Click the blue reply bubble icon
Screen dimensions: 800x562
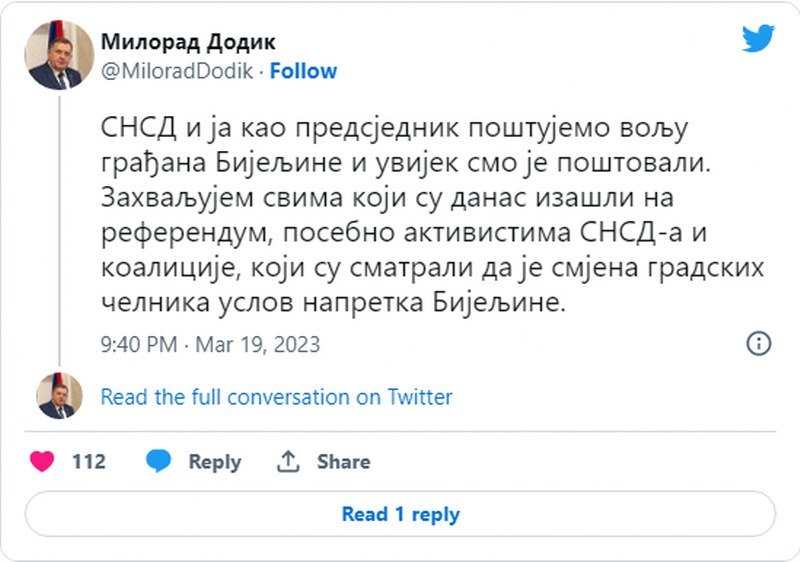tap(158, 461)
